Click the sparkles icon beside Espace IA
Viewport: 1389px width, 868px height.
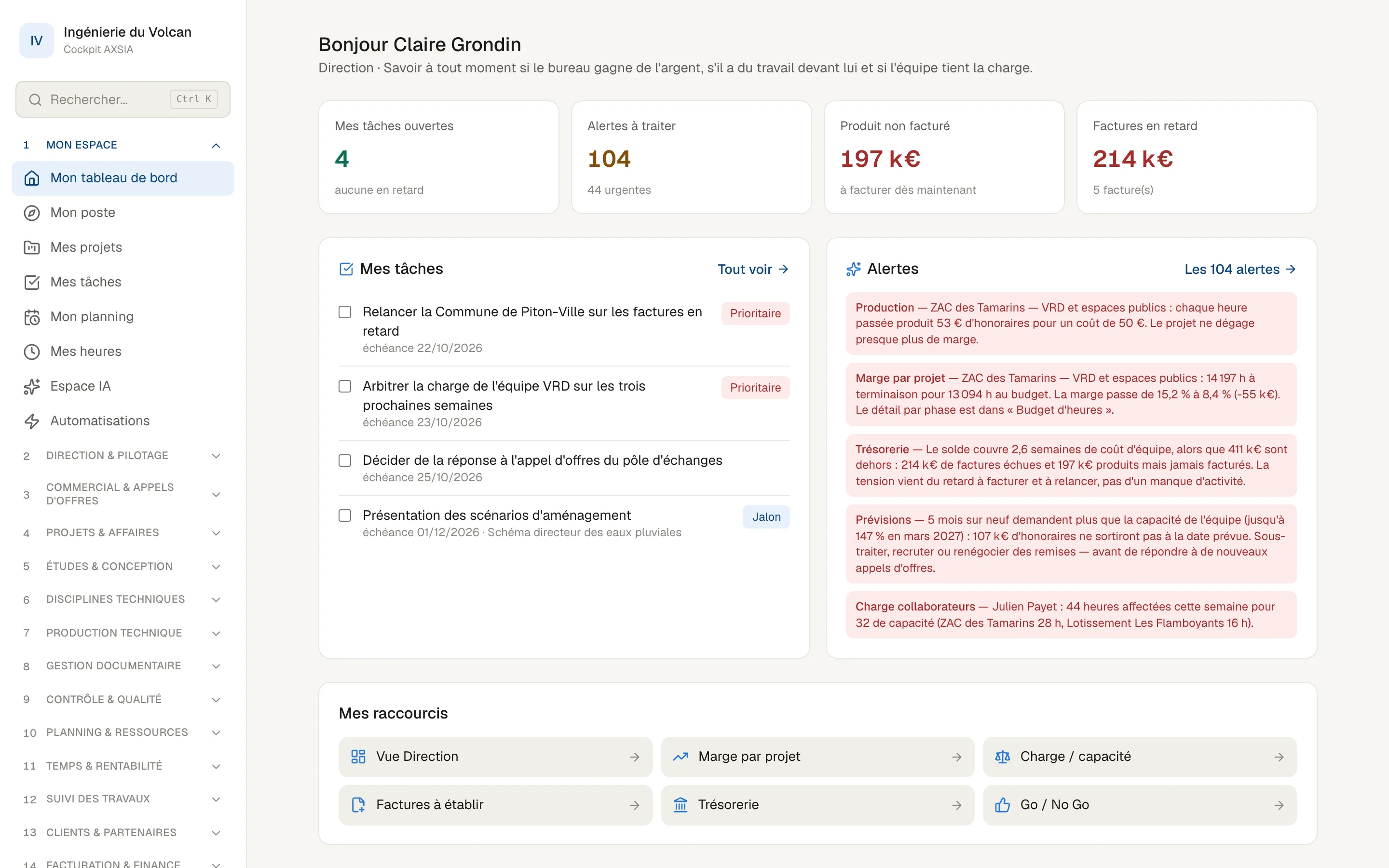click(31, 386)
